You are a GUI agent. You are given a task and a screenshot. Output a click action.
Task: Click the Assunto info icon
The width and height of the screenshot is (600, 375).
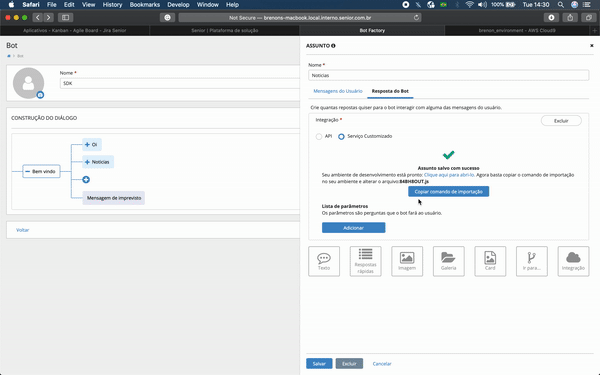(333, 46)
